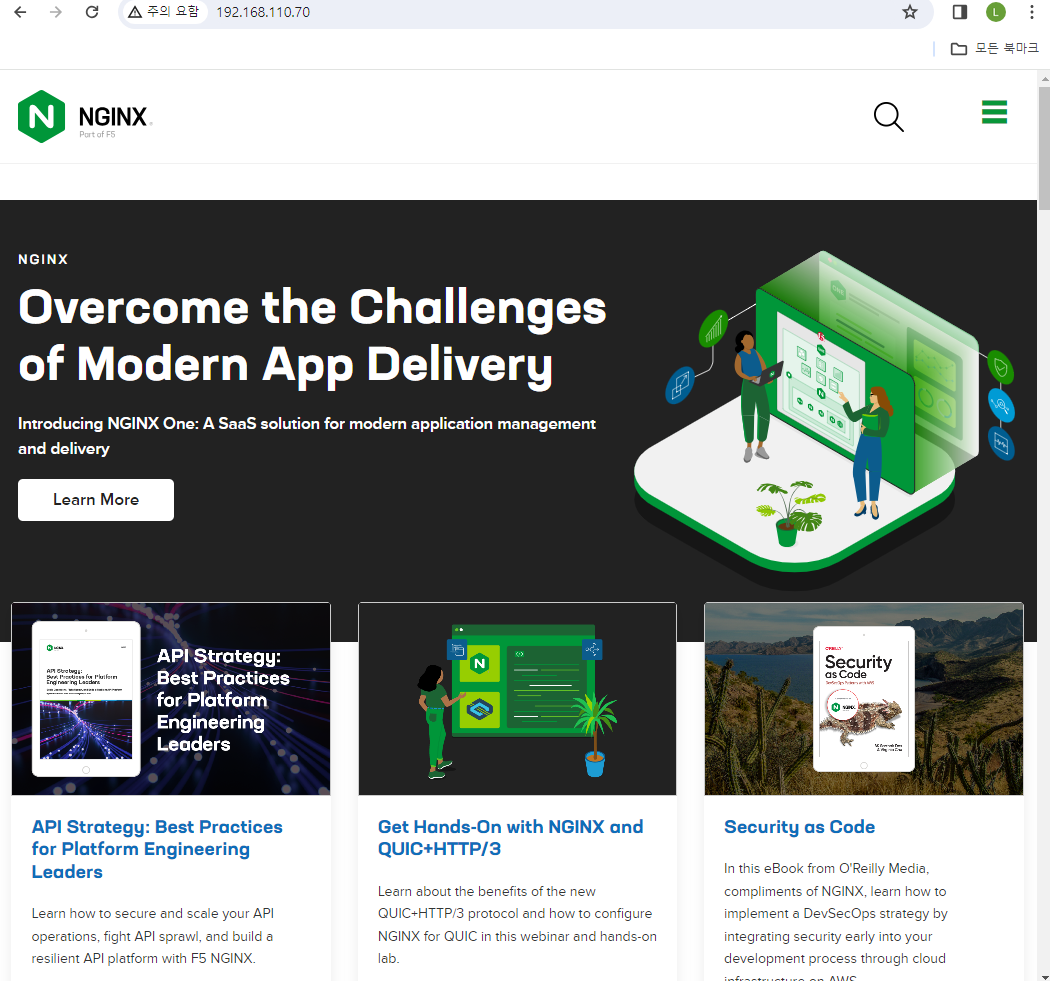Click the O'Reilly eBook description text

click(x=836, y=923)
